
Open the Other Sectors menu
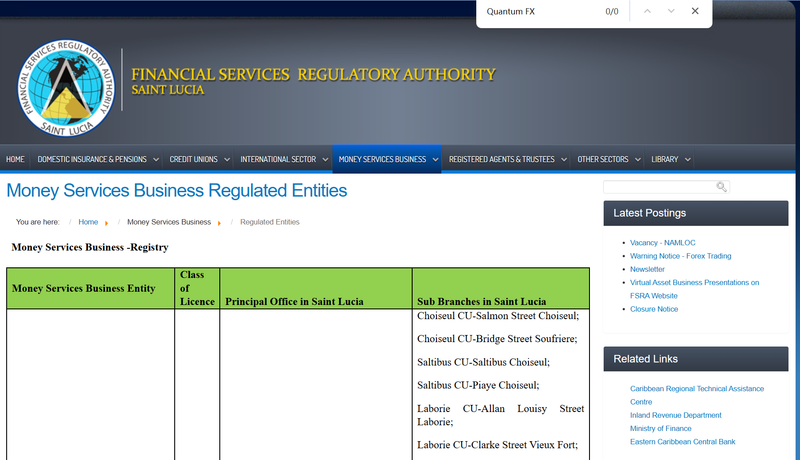603,159
